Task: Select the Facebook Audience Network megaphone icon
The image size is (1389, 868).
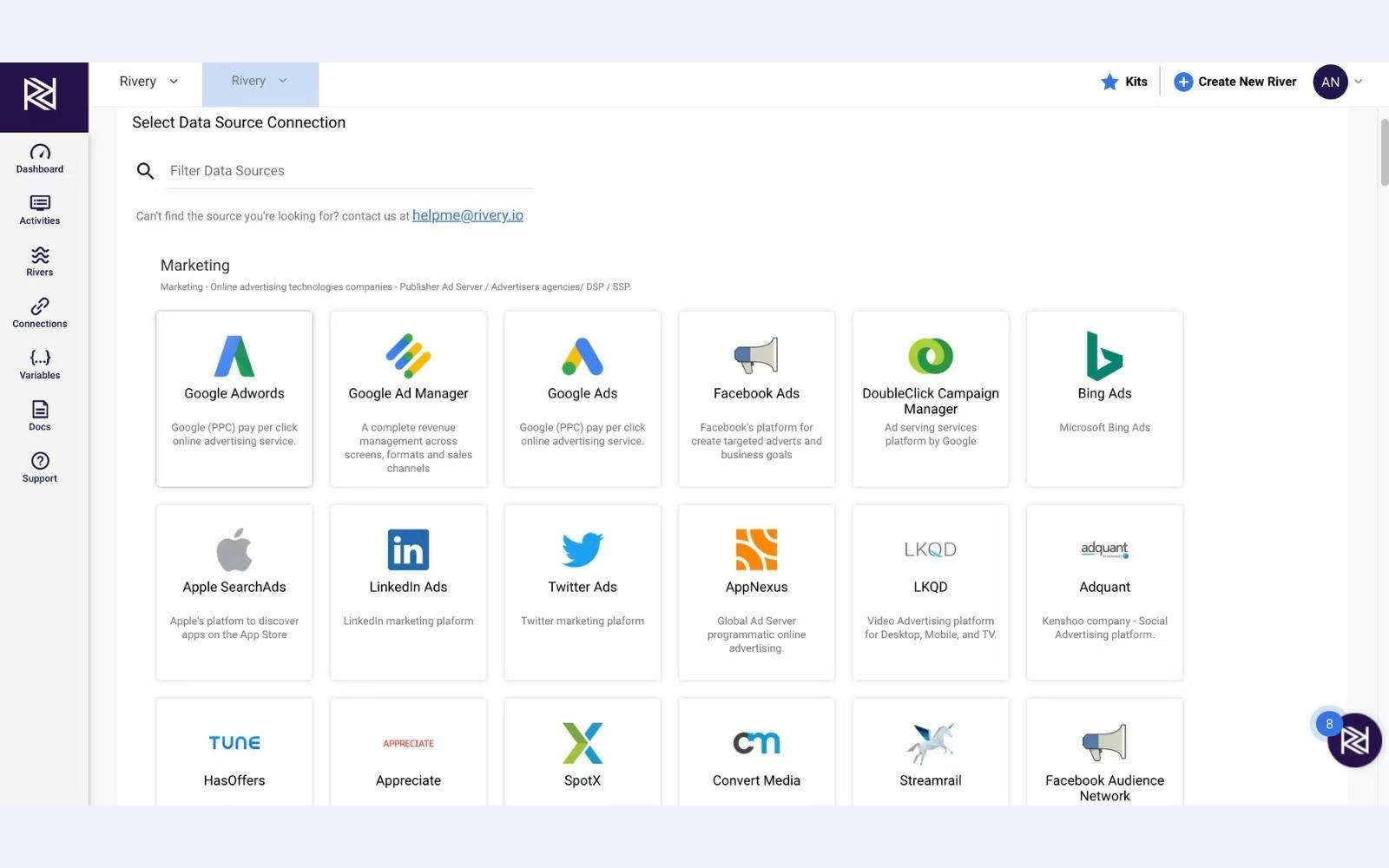Action: pyautogui.click(x=1104, y=743)
